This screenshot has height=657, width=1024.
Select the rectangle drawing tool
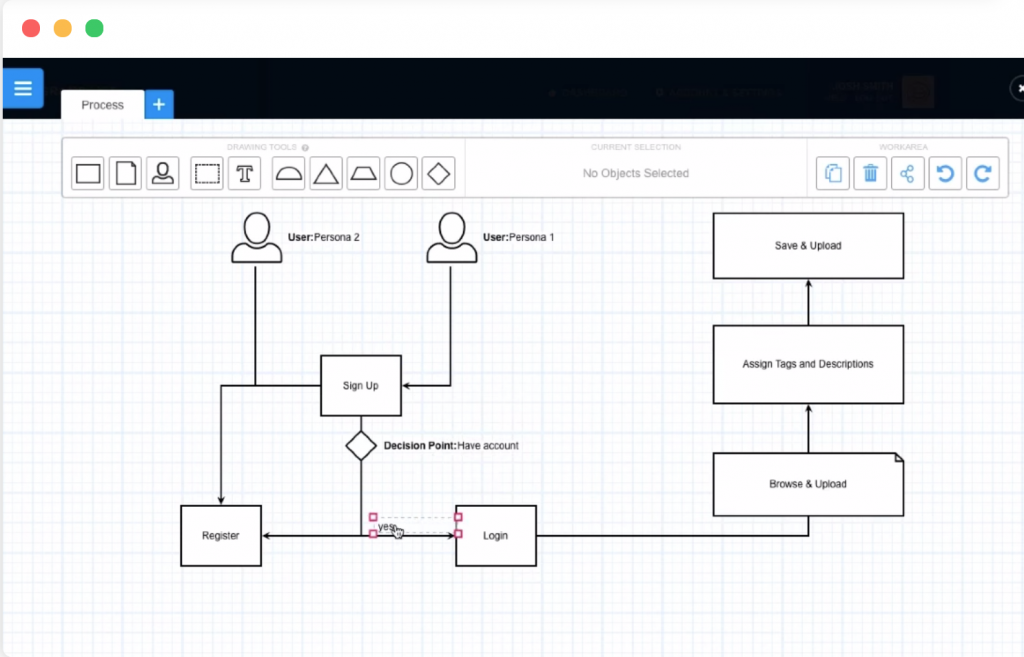coord(89,174)
